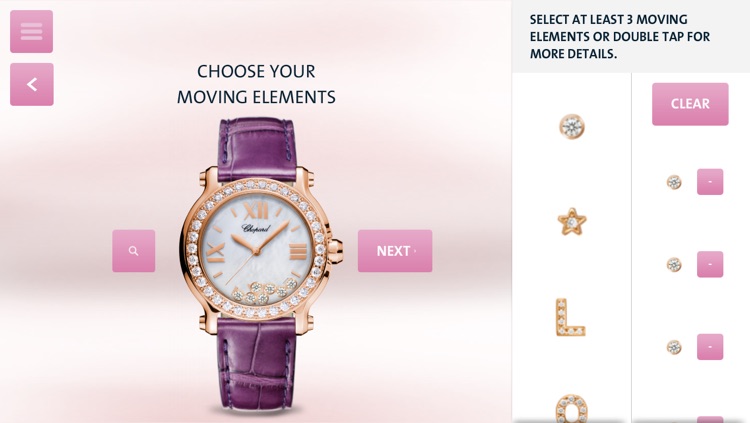Click the first selected small diamond
This screenshot has height=423, width=750.
674,182
